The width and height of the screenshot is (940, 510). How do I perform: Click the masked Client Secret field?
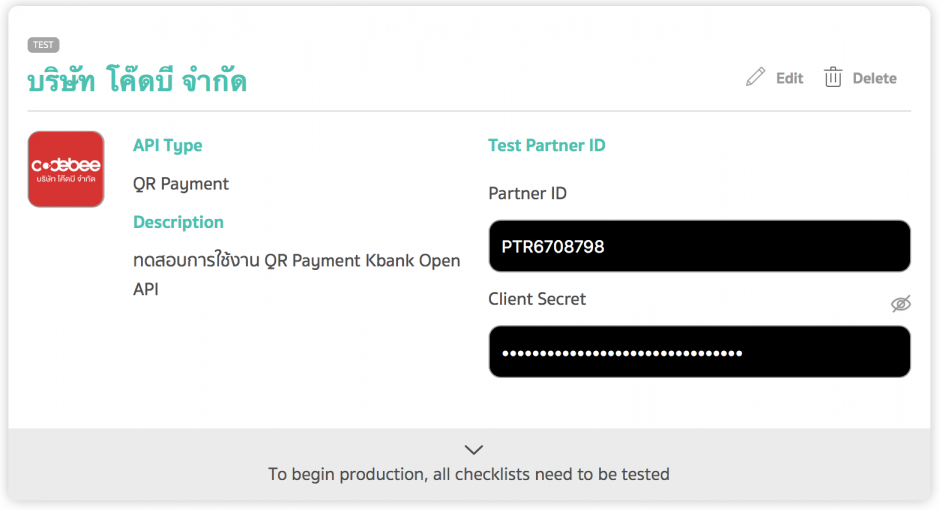[700, 352]
